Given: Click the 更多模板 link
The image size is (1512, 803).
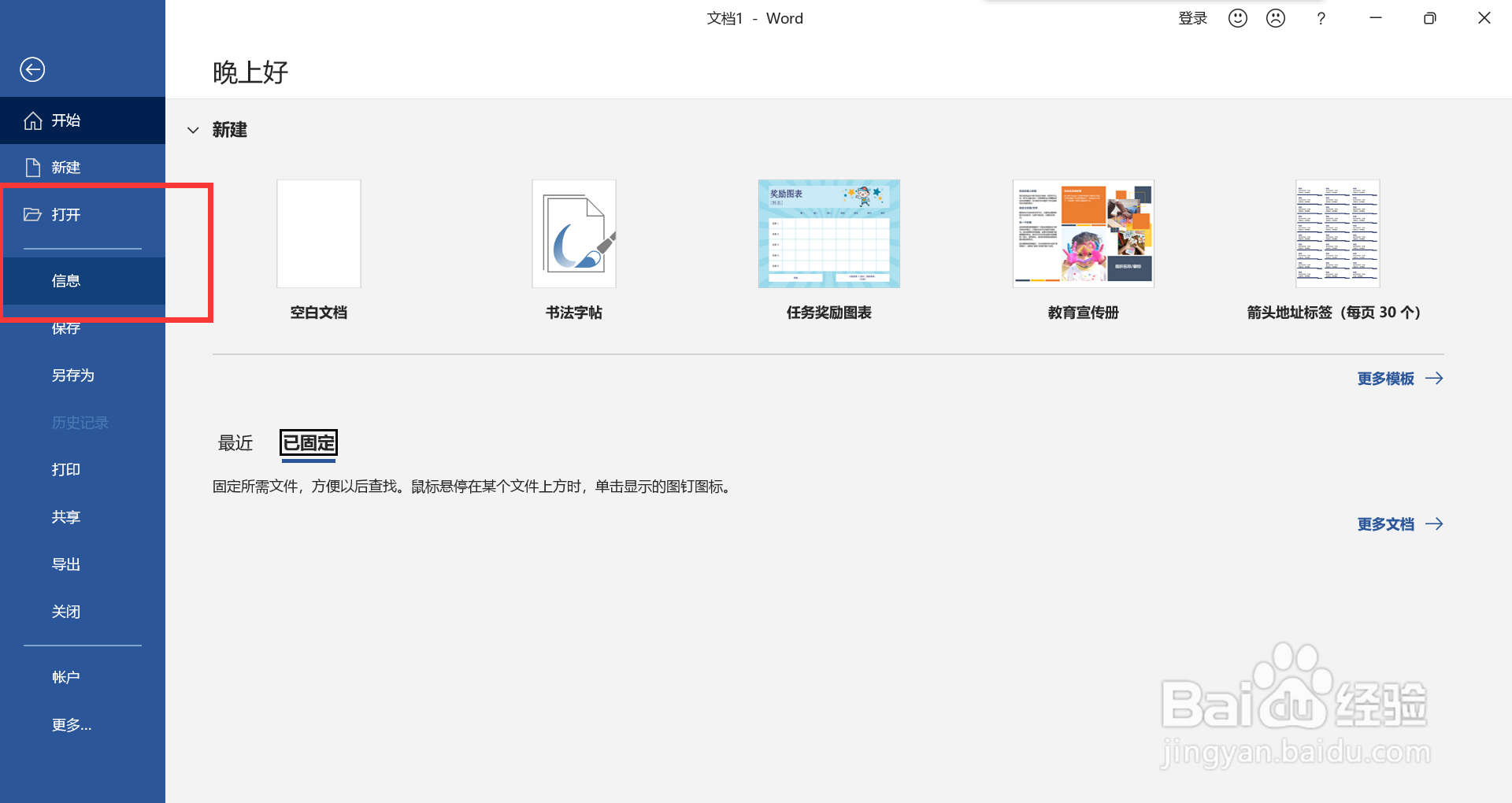Looking at the screenshot, I should pyautogui.click(x=1399, y=379).
